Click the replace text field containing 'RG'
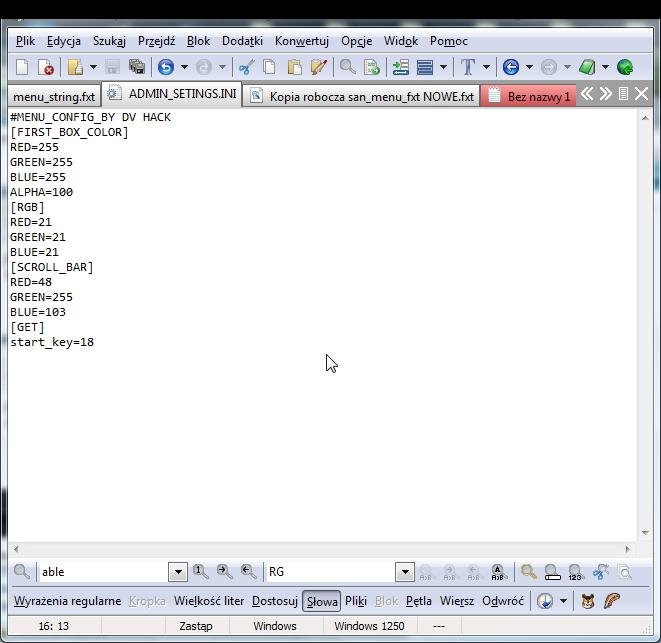The image size is (661, 643). pyautogui.click(x=330, y=572)
